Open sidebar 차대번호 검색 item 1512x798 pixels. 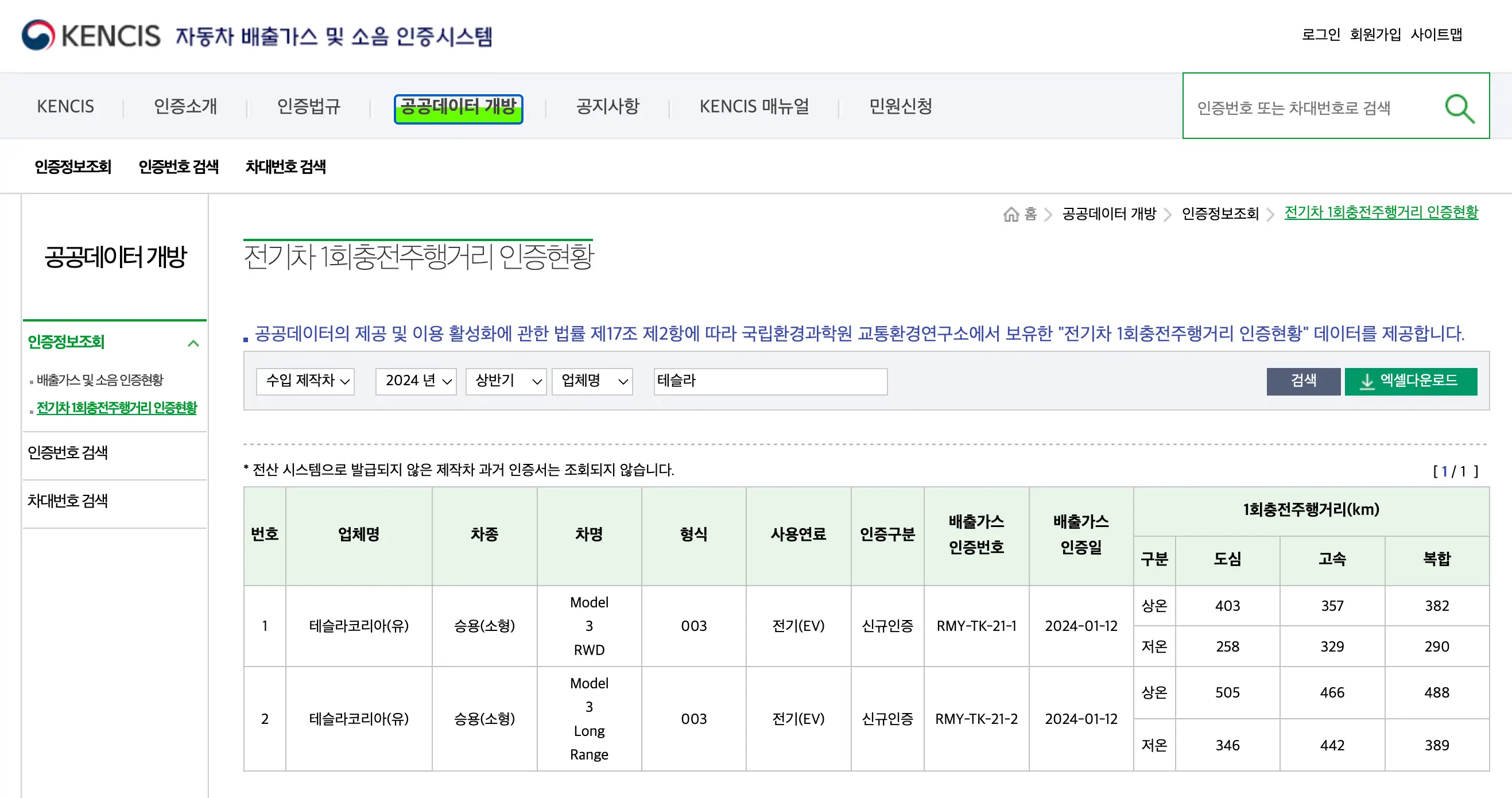[x=68, y=501]
